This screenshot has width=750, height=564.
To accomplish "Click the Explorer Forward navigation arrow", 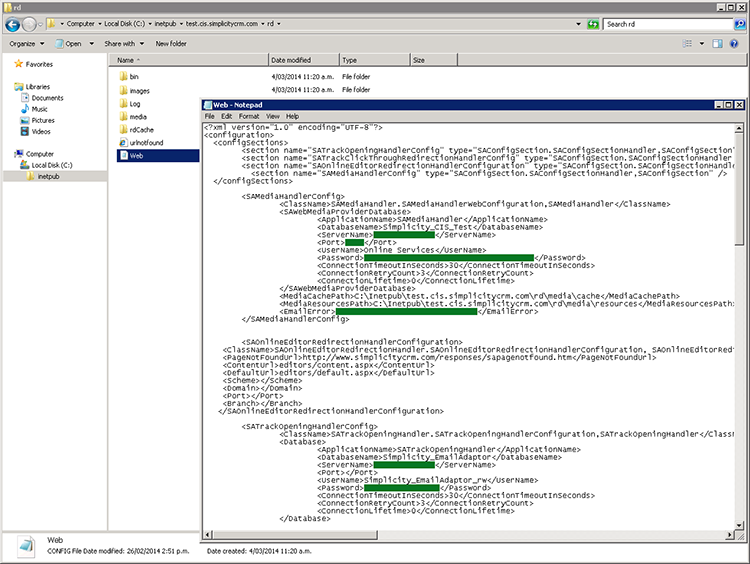I will click(29, 24).
